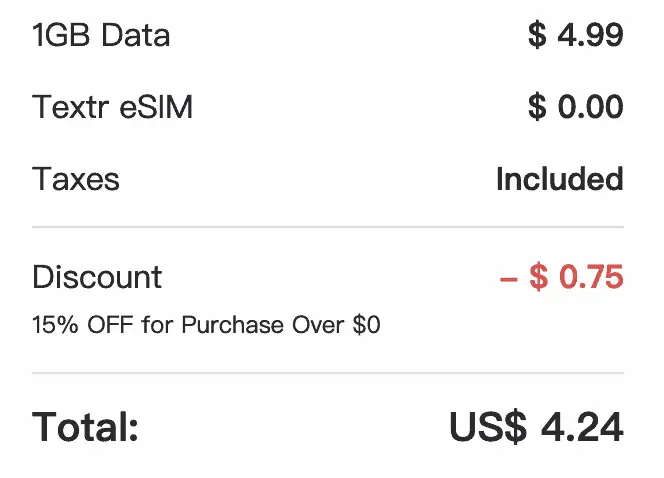Click the divider line below Taxes

click(x=328, y=228)
